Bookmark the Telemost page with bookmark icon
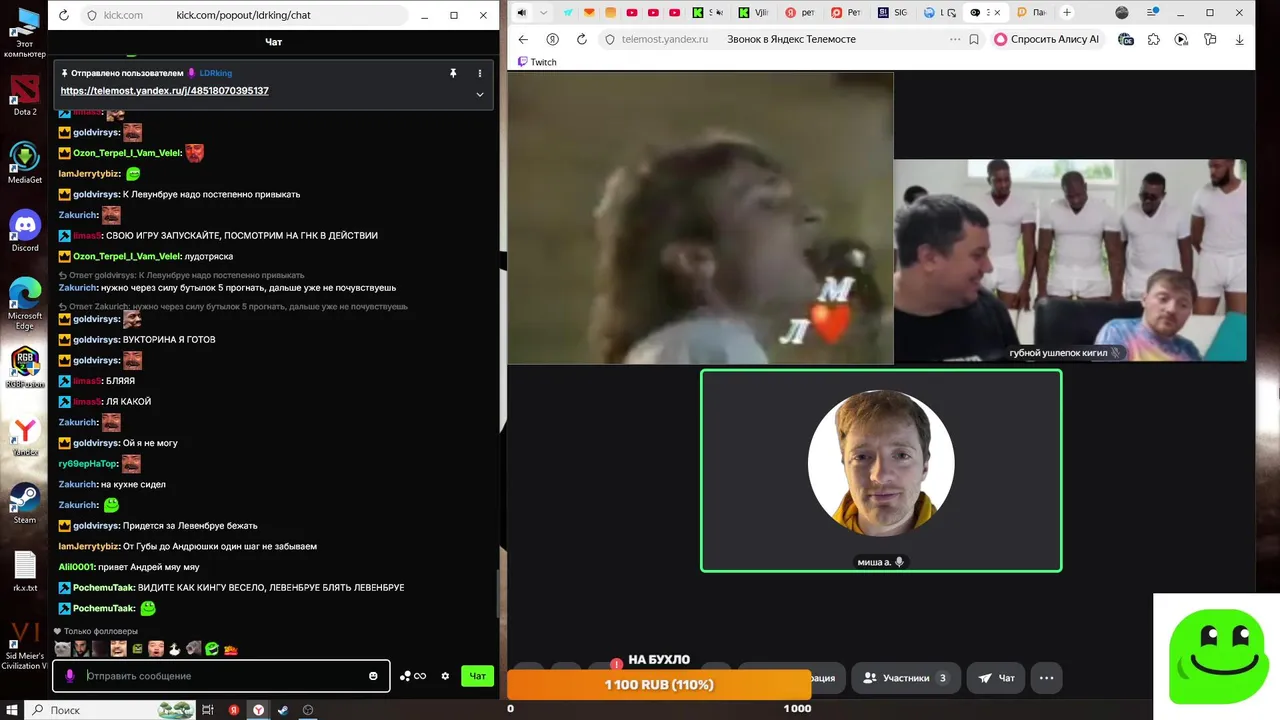The image size is (1280, 720). [x=974, y=39]
